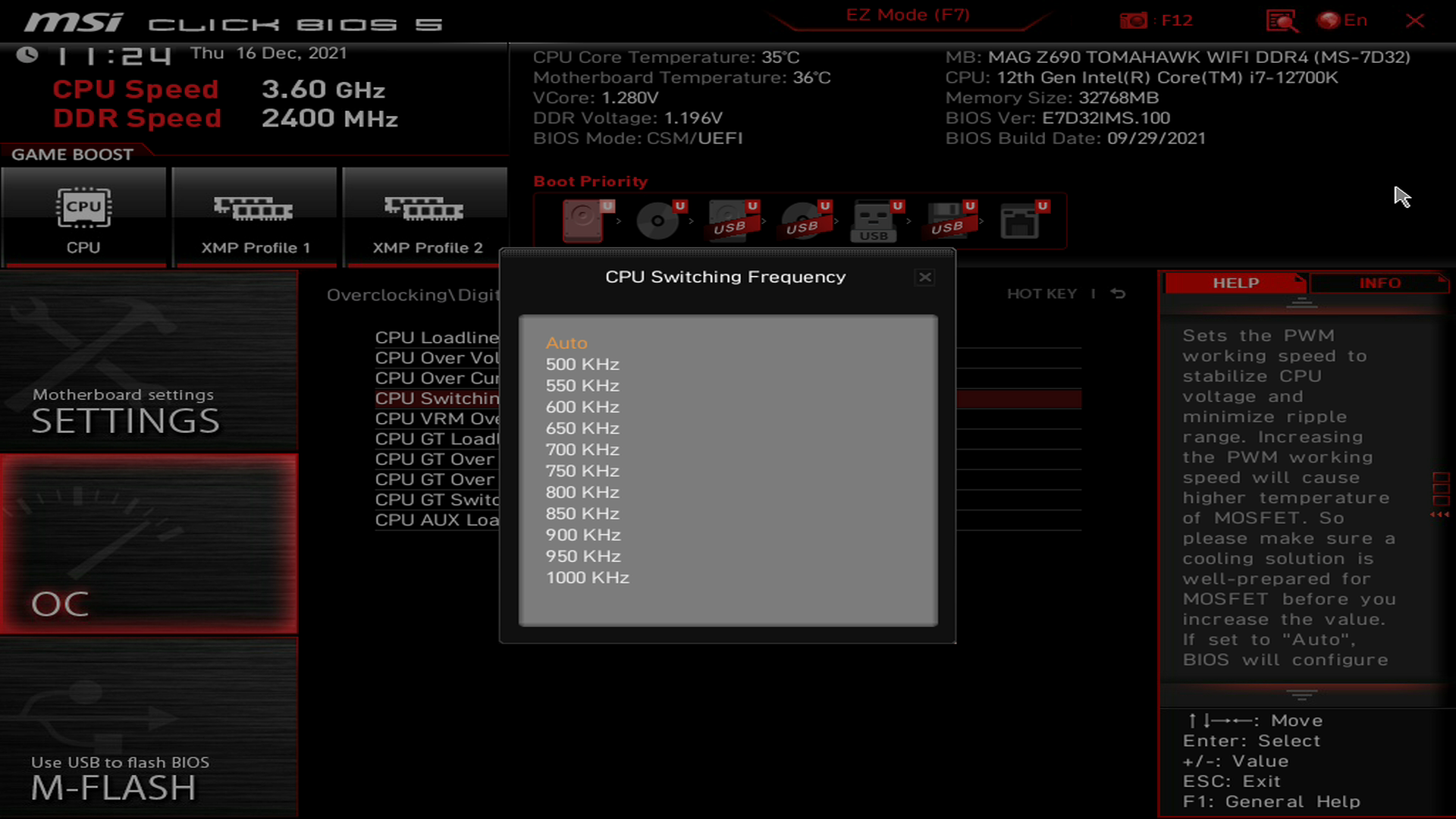This screenshot has height=819, width=1456.
Task: Select the optical disc boot device icon
Action: pos(661,221)
